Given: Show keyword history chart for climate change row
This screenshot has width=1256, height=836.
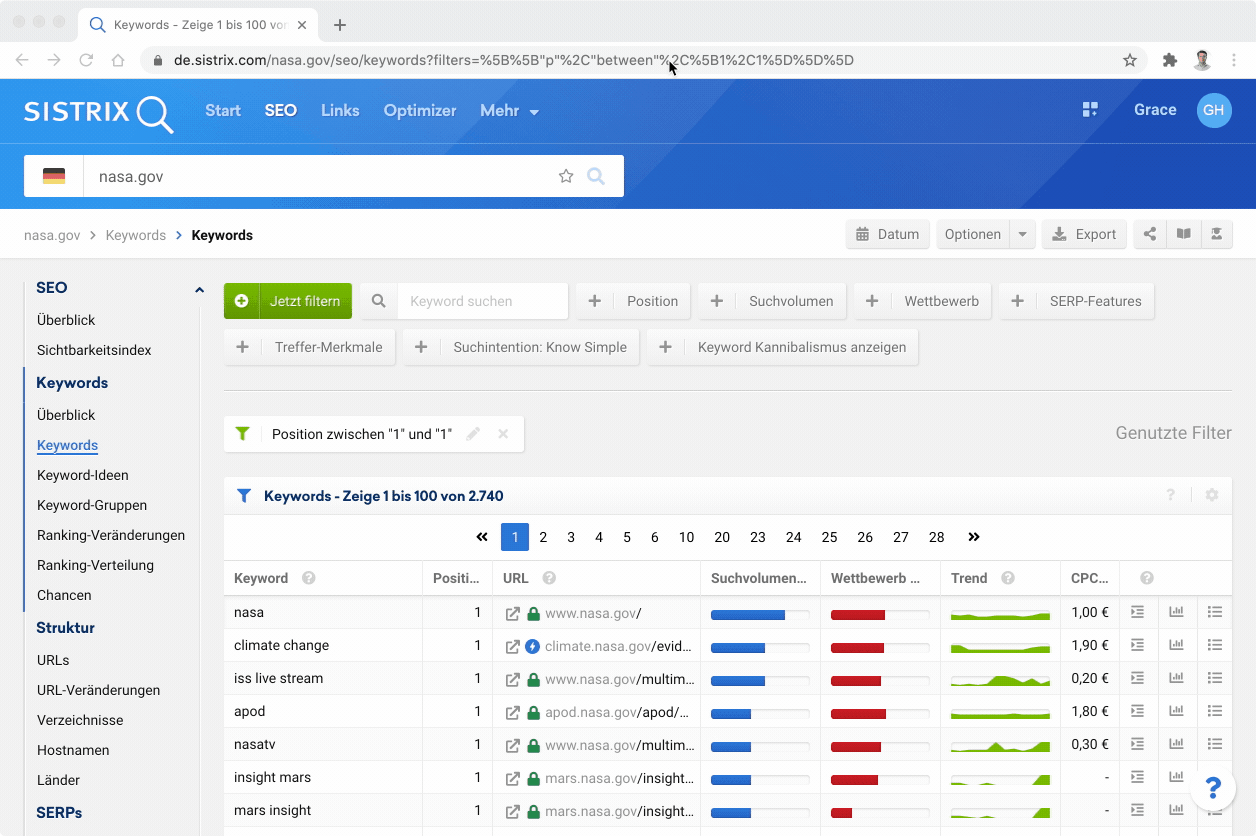Looking at the screenshot, I should point(1176,646).
